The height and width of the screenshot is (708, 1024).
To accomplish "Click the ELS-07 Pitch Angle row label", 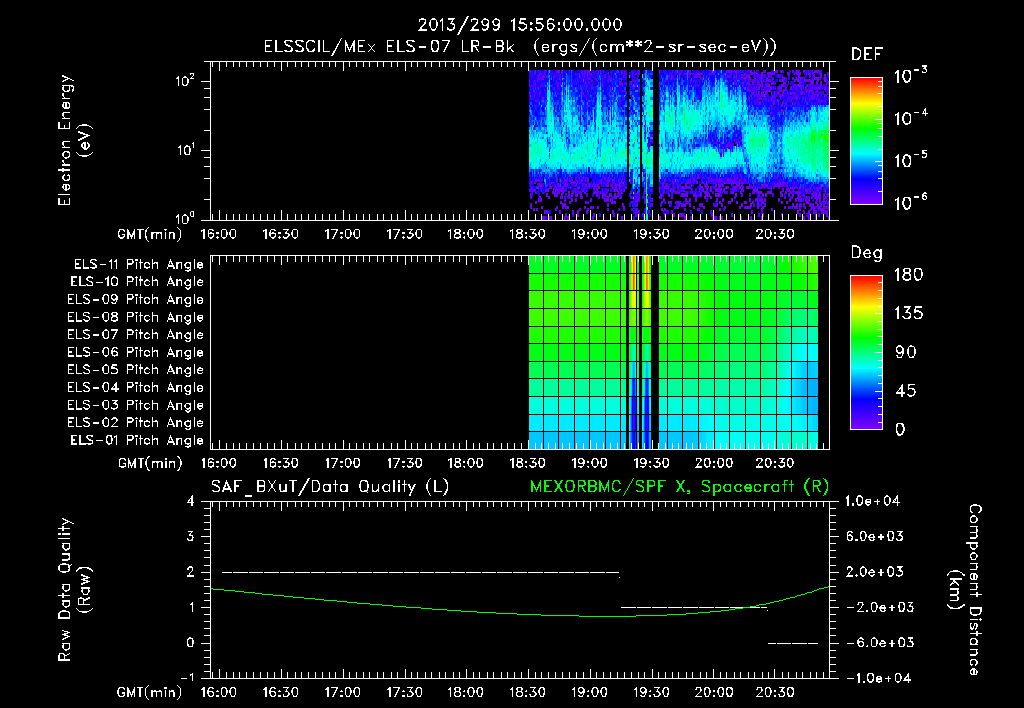I will coord(136,335).
